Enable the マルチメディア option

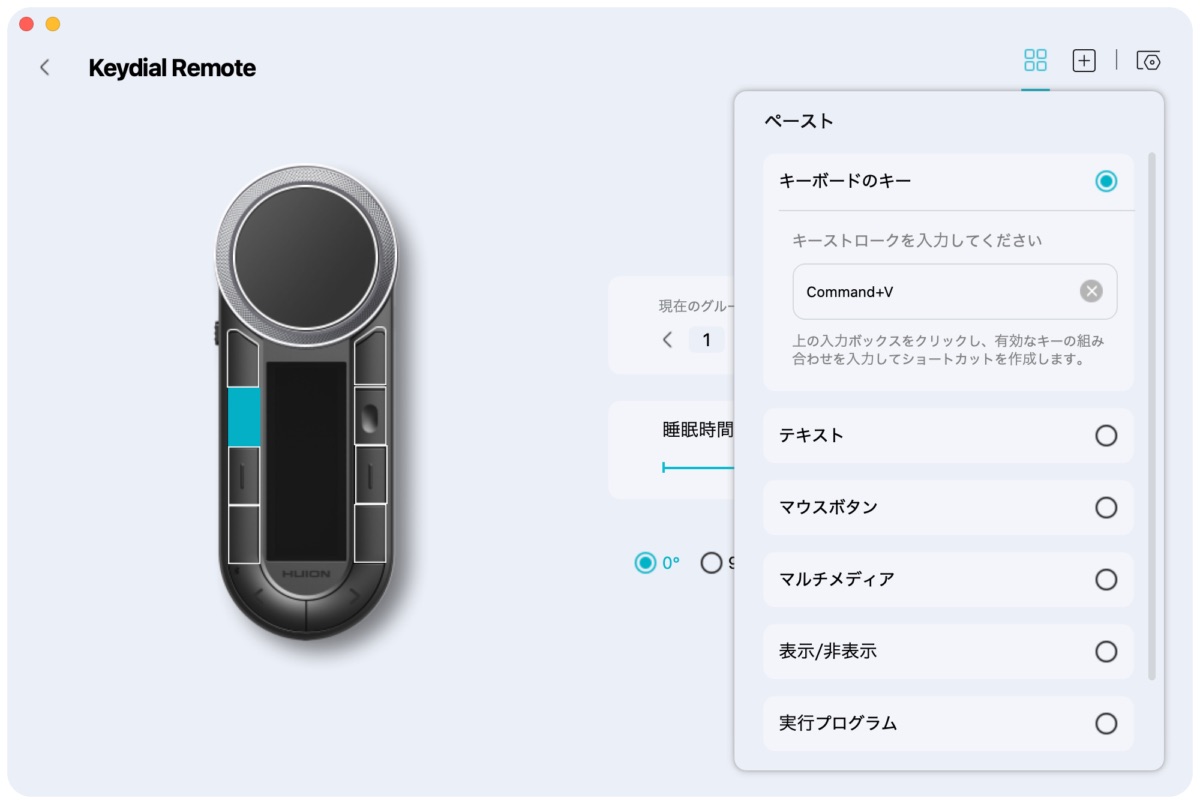tap(1105, 579)
